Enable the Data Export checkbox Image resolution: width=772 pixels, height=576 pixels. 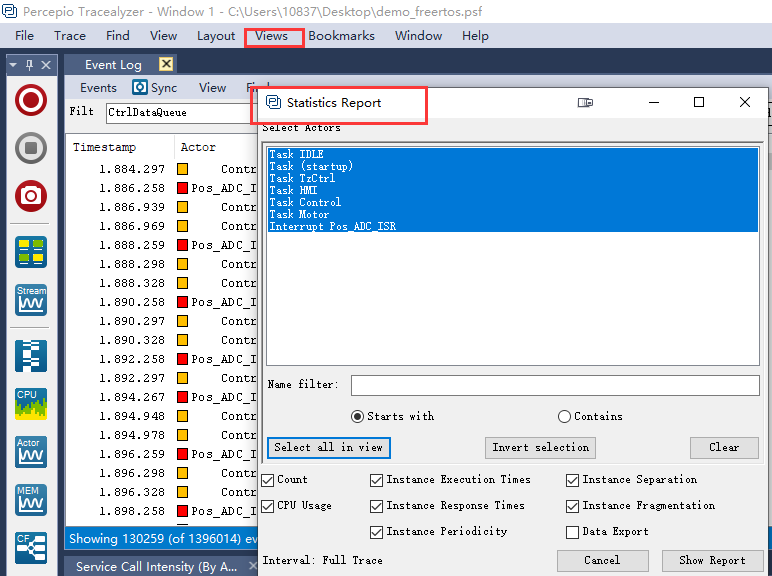(x=572, y=532)
